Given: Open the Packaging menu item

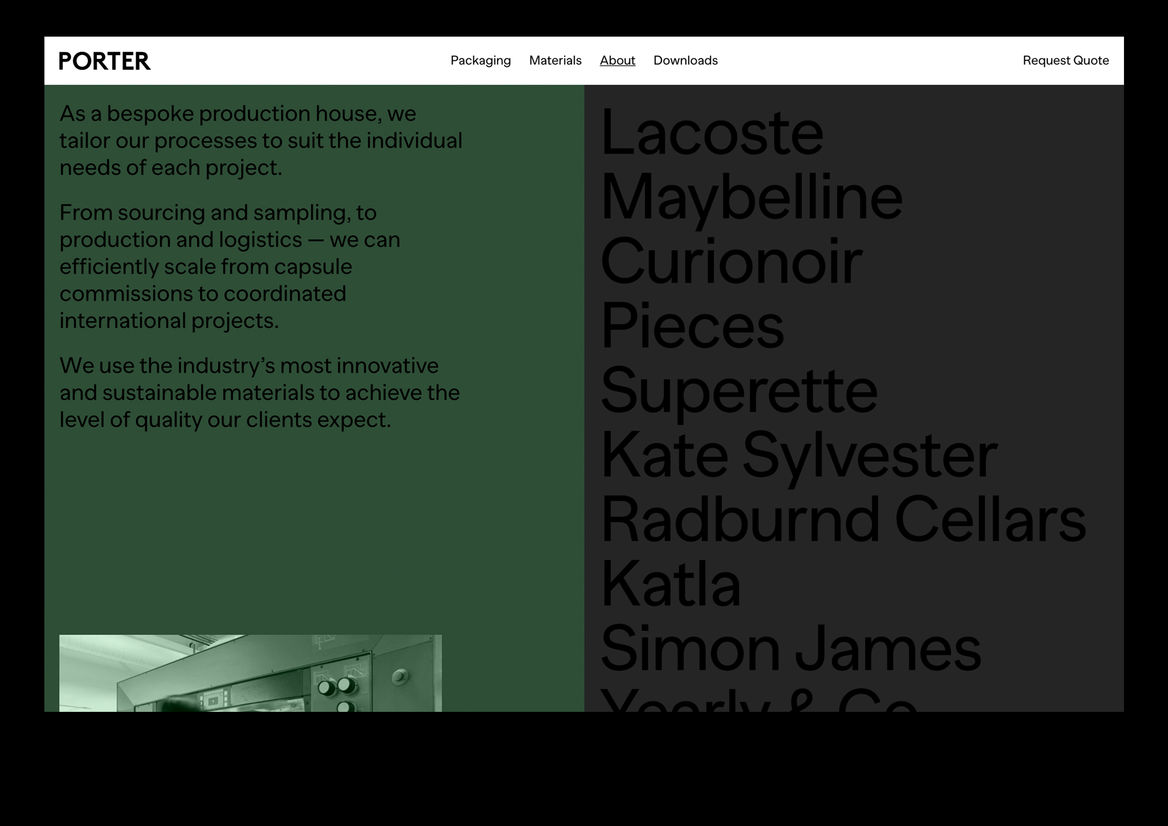Looking at the screenshot, I should pos(480,61).
